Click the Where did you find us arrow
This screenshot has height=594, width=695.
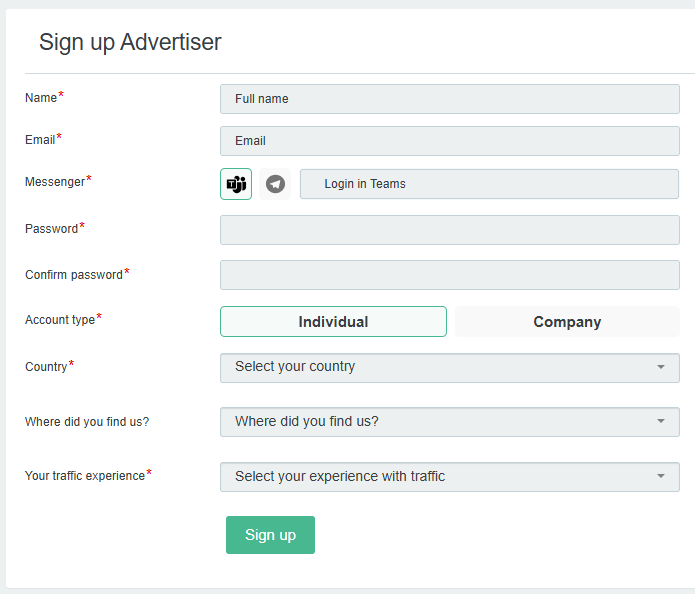(x=661, y=422)
